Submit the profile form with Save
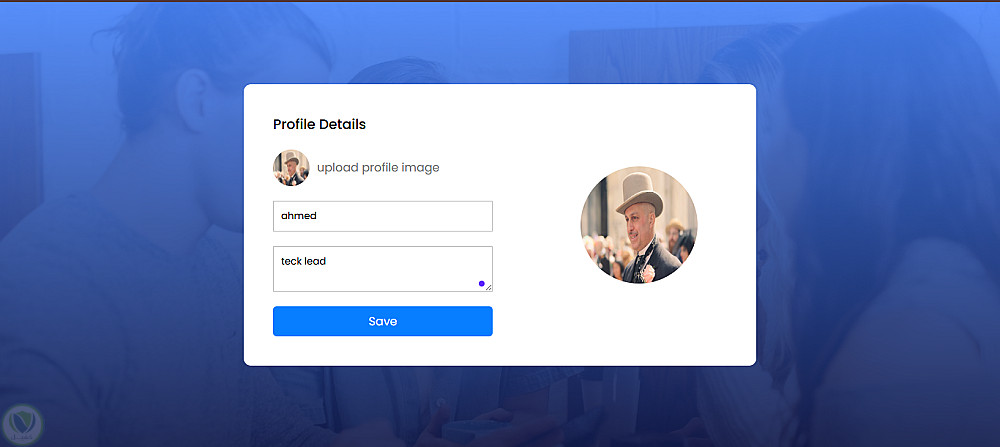 coord(382,321)
